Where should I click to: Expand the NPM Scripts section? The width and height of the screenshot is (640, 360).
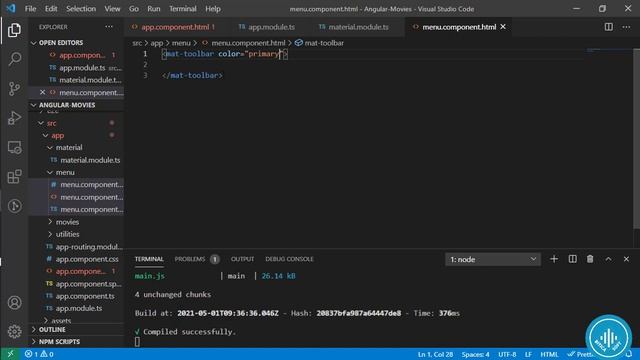tap(76, 342)
